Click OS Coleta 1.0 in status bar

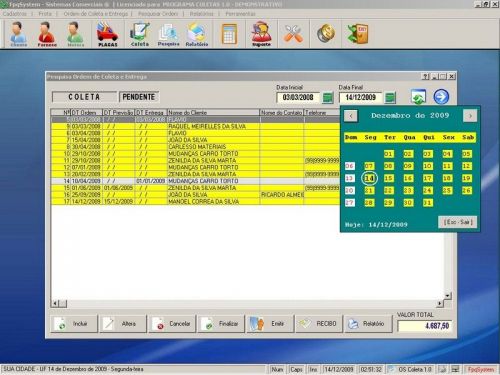(415, 369)
